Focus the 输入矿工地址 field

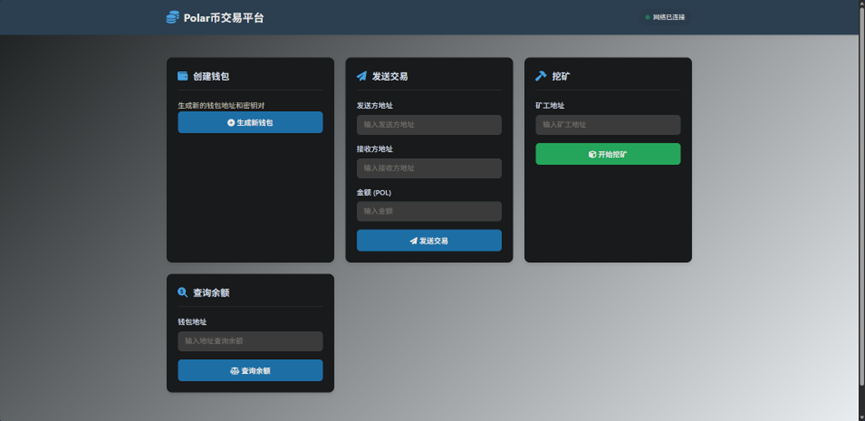pos(608,125)
